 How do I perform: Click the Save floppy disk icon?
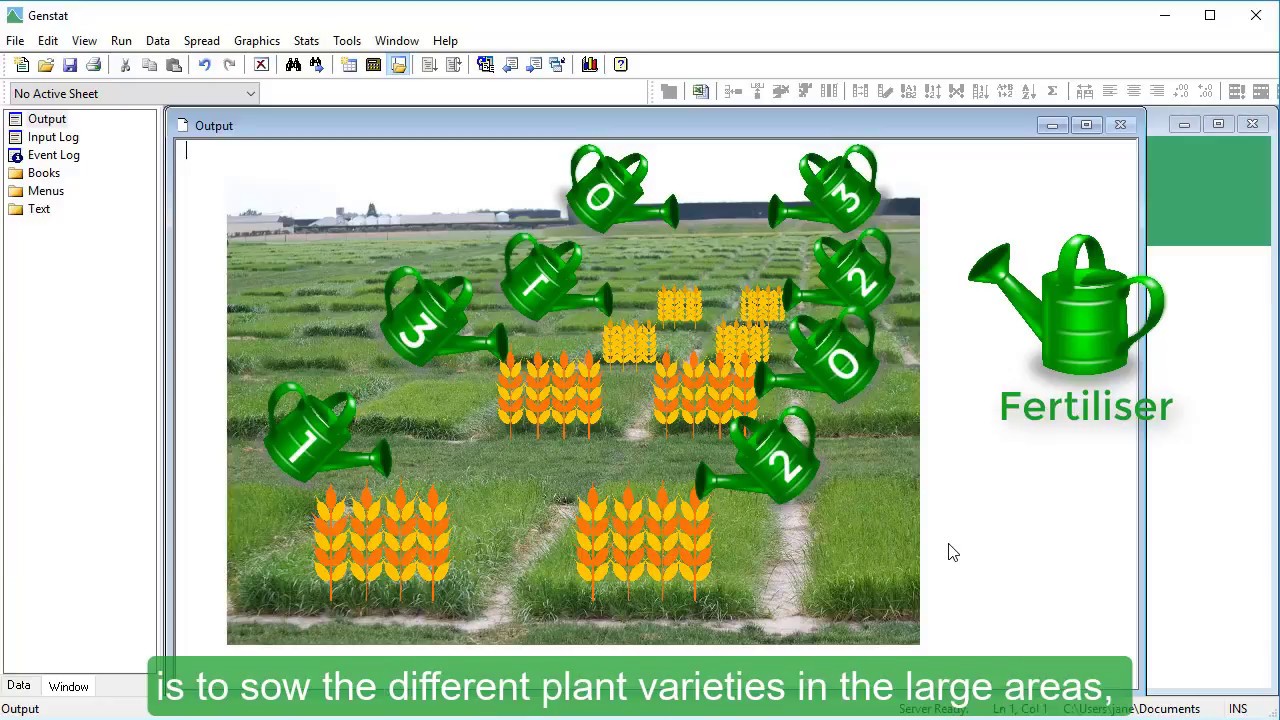(70, 65)
